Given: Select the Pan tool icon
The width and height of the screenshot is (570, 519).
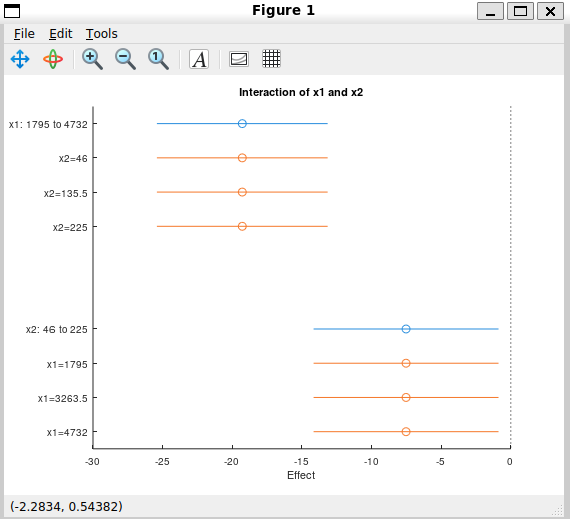Looking at the screenshot, I should click(20, 59).
